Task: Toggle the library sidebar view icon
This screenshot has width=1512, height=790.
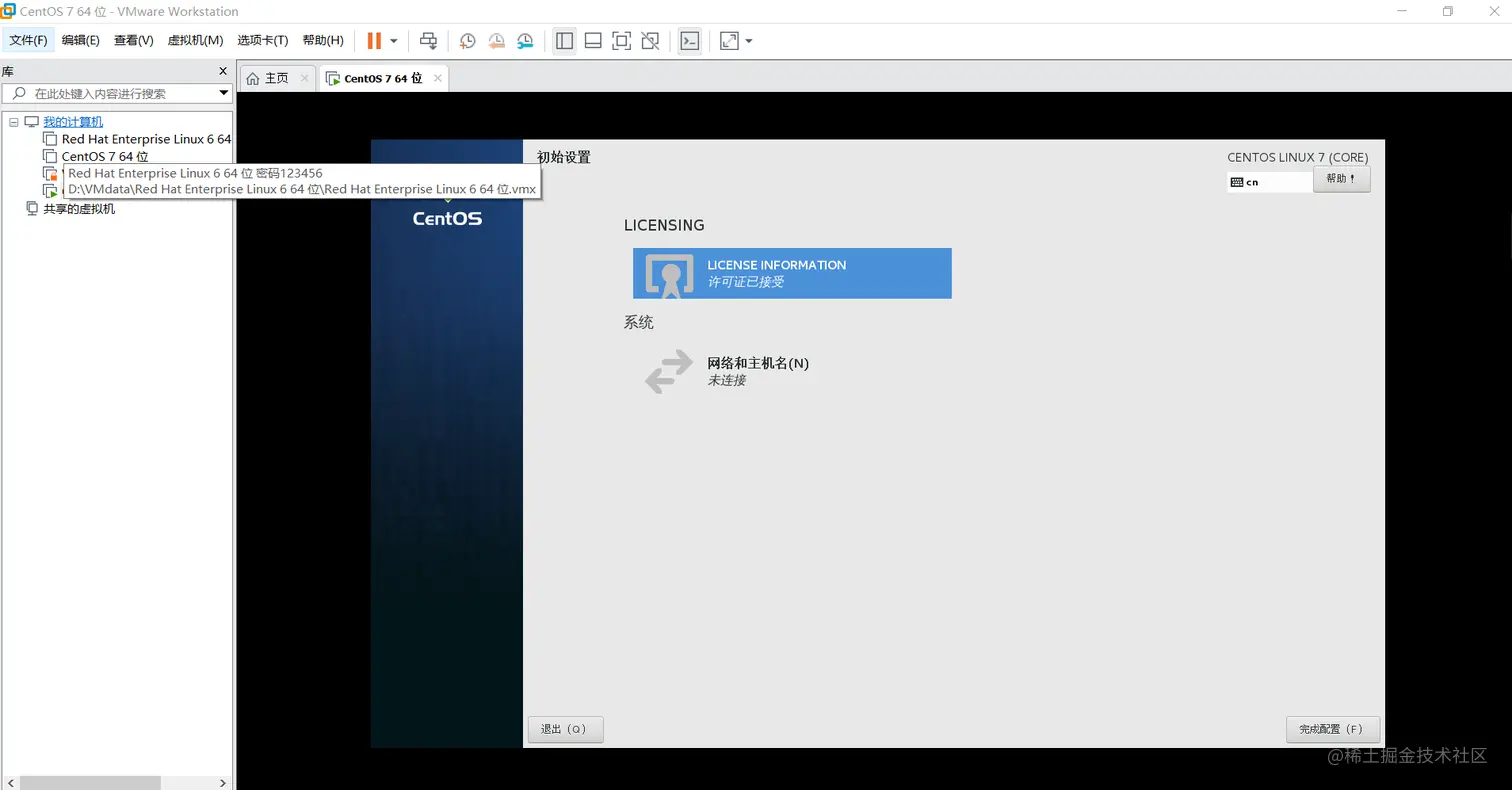Action: (564, 41)
